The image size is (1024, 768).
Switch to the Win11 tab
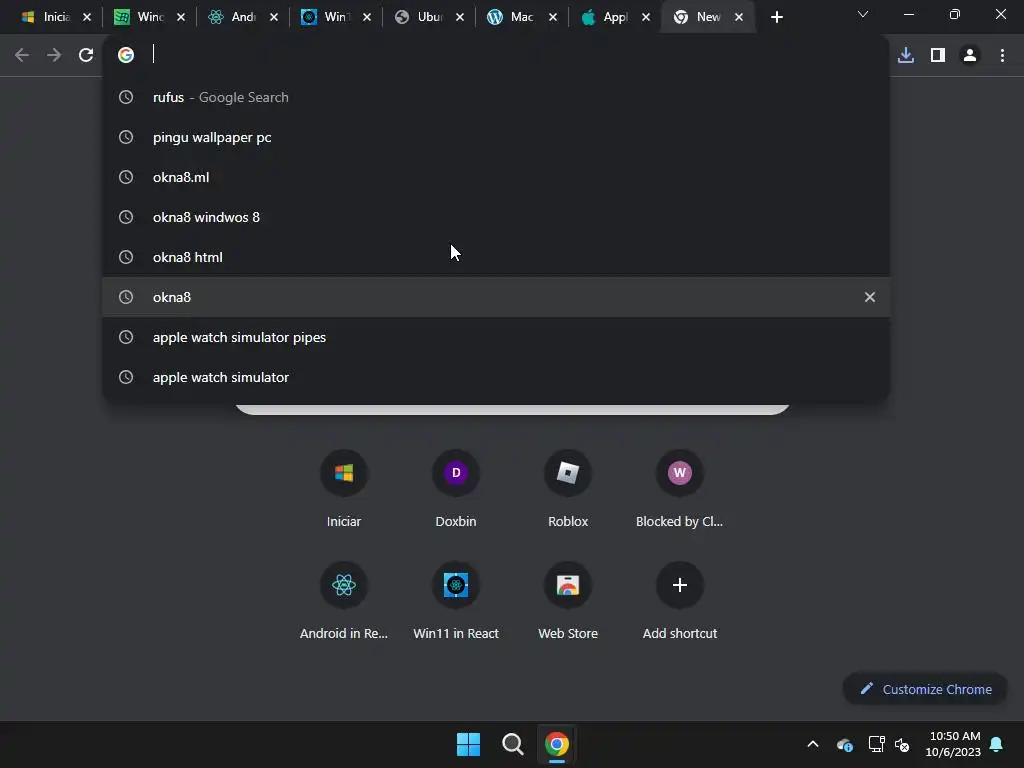tap(325, 18)
